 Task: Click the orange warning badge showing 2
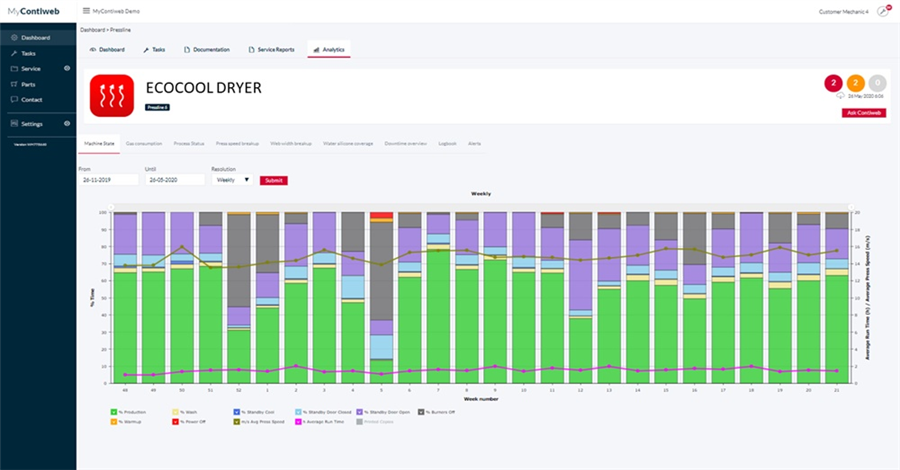[855, 83]
